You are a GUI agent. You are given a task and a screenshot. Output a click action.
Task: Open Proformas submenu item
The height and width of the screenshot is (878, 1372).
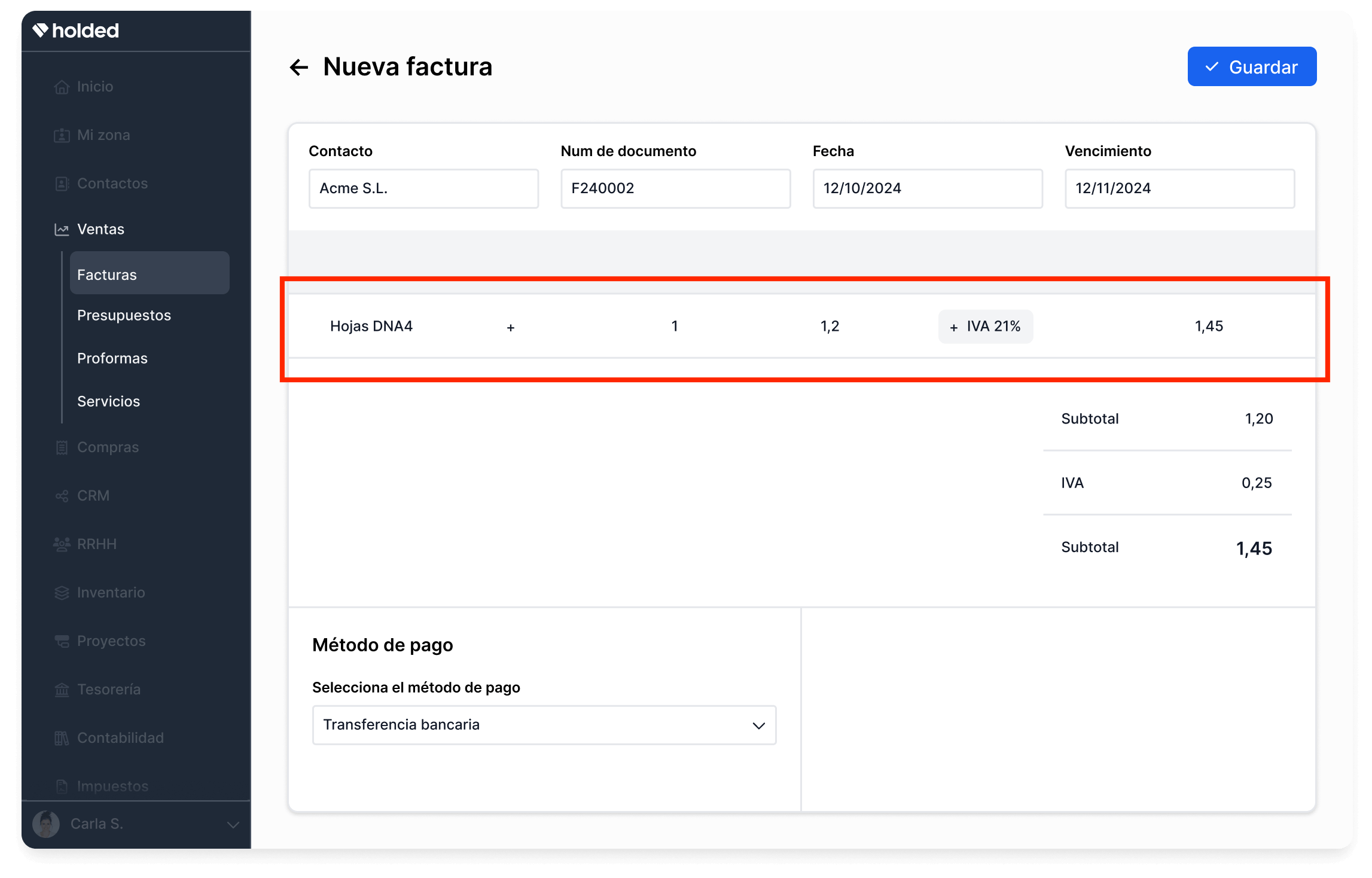pos(112,359)
